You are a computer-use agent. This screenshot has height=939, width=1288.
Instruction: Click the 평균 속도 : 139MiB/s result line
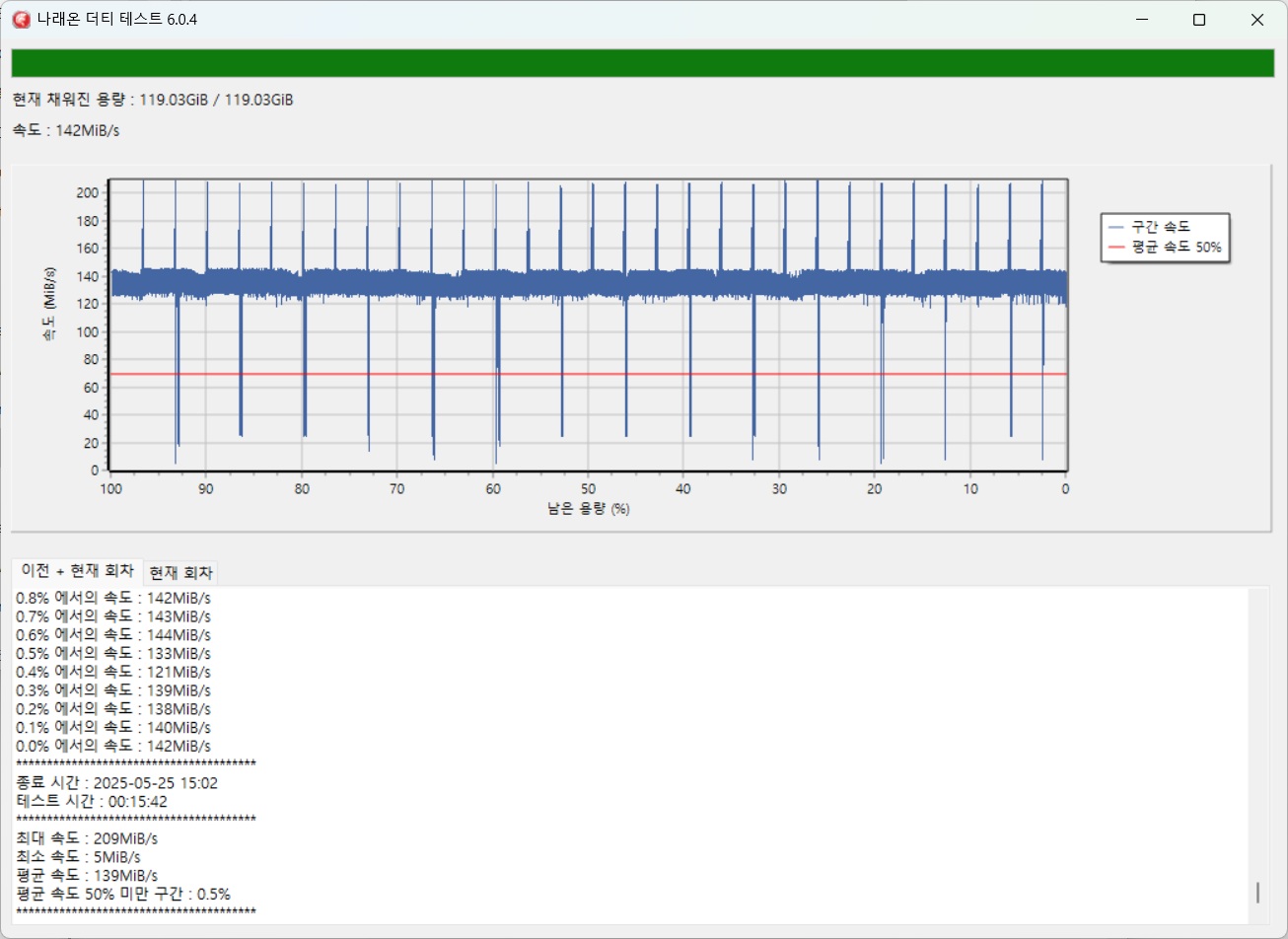pos(87,876)
